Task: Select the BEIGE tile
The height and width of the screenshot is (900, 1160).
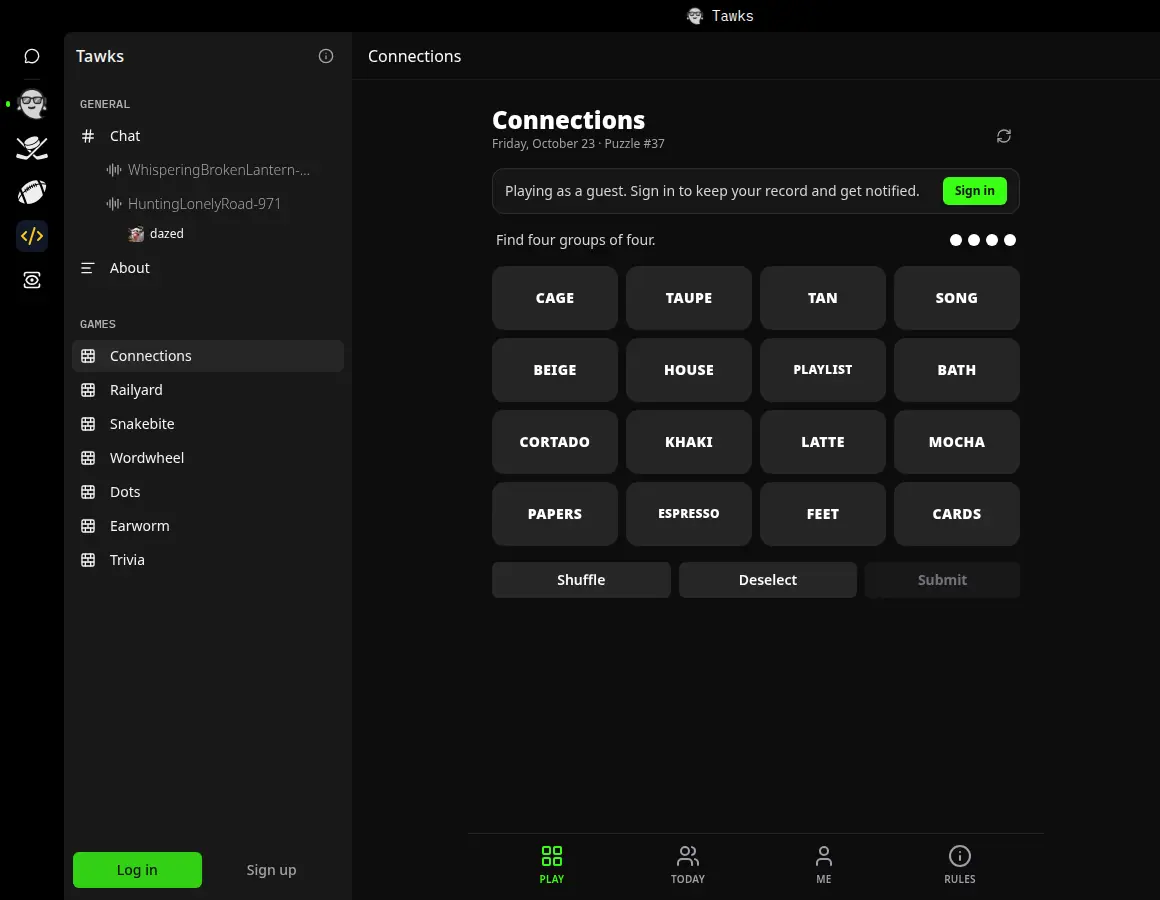Action: [555, 370]
